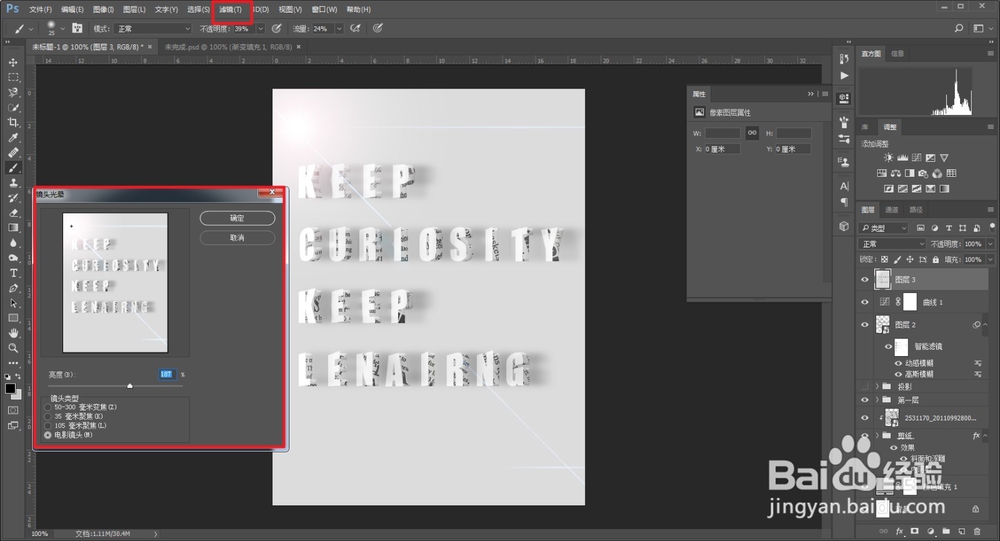This screenshot has width=1000, height=541.
Task: Select the Pen tool
Action: point(13,288)
